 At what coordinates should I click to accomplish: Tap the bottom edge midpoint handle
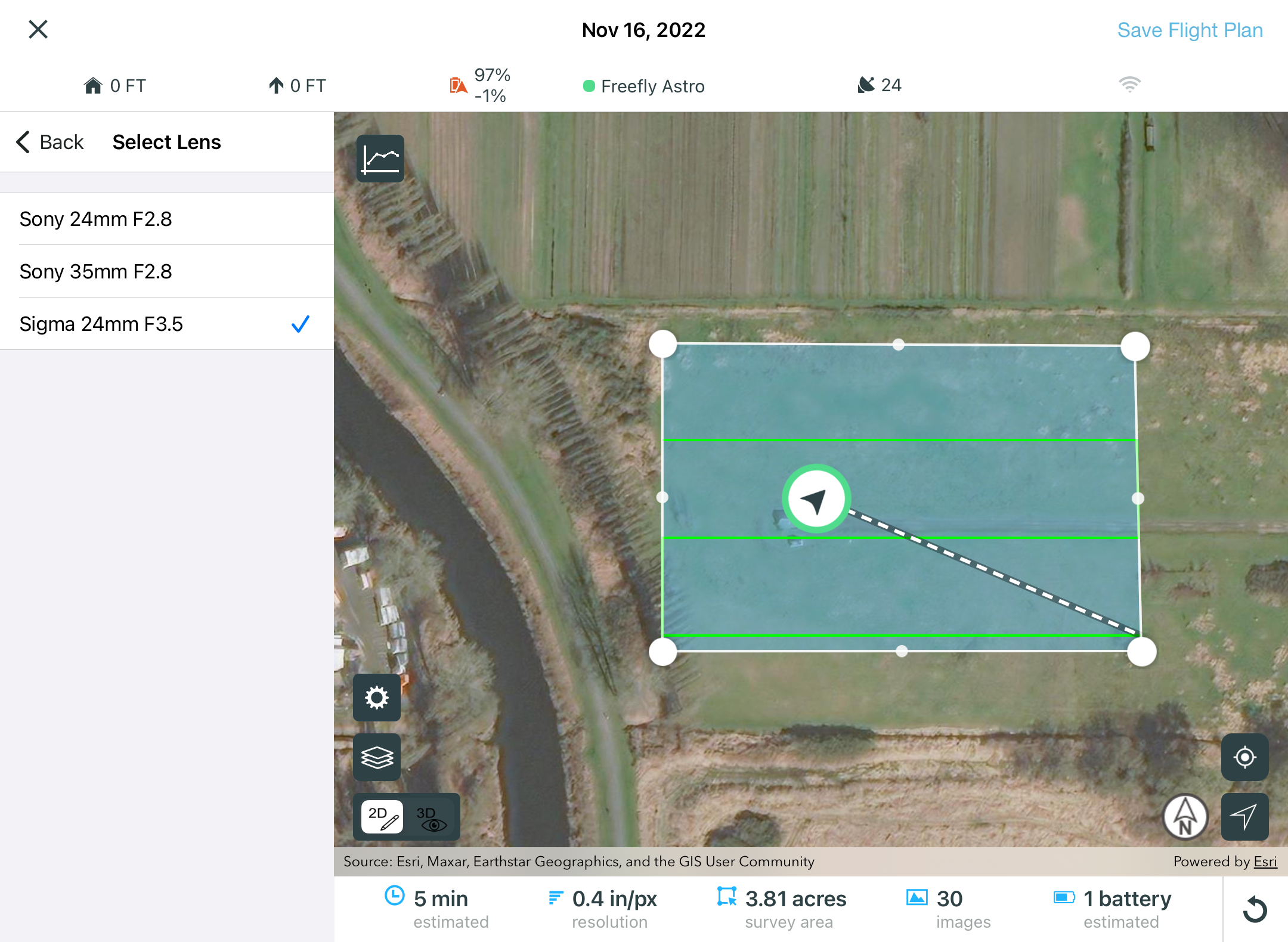pos(902,651)
